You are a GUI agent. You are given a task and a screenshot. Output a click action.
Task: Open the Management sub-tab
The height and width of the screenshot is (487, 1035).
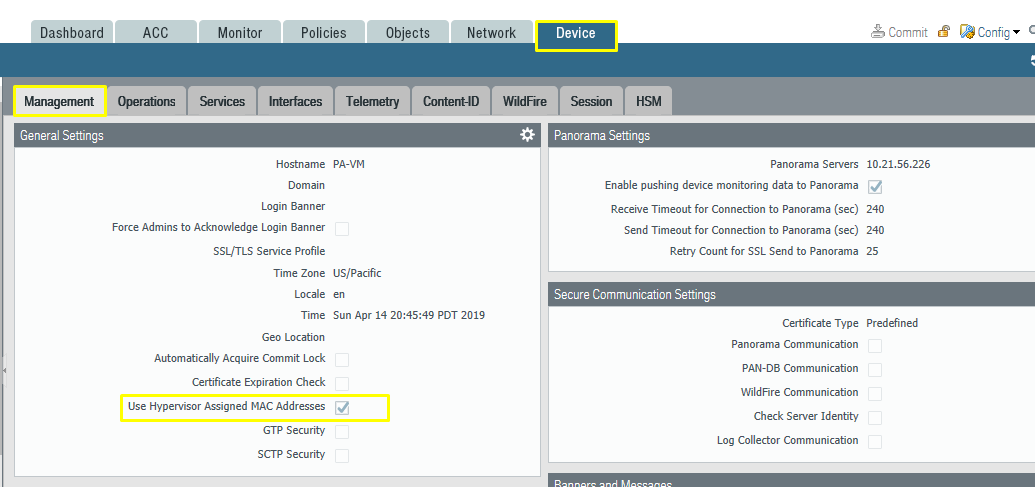click(59, 102)
